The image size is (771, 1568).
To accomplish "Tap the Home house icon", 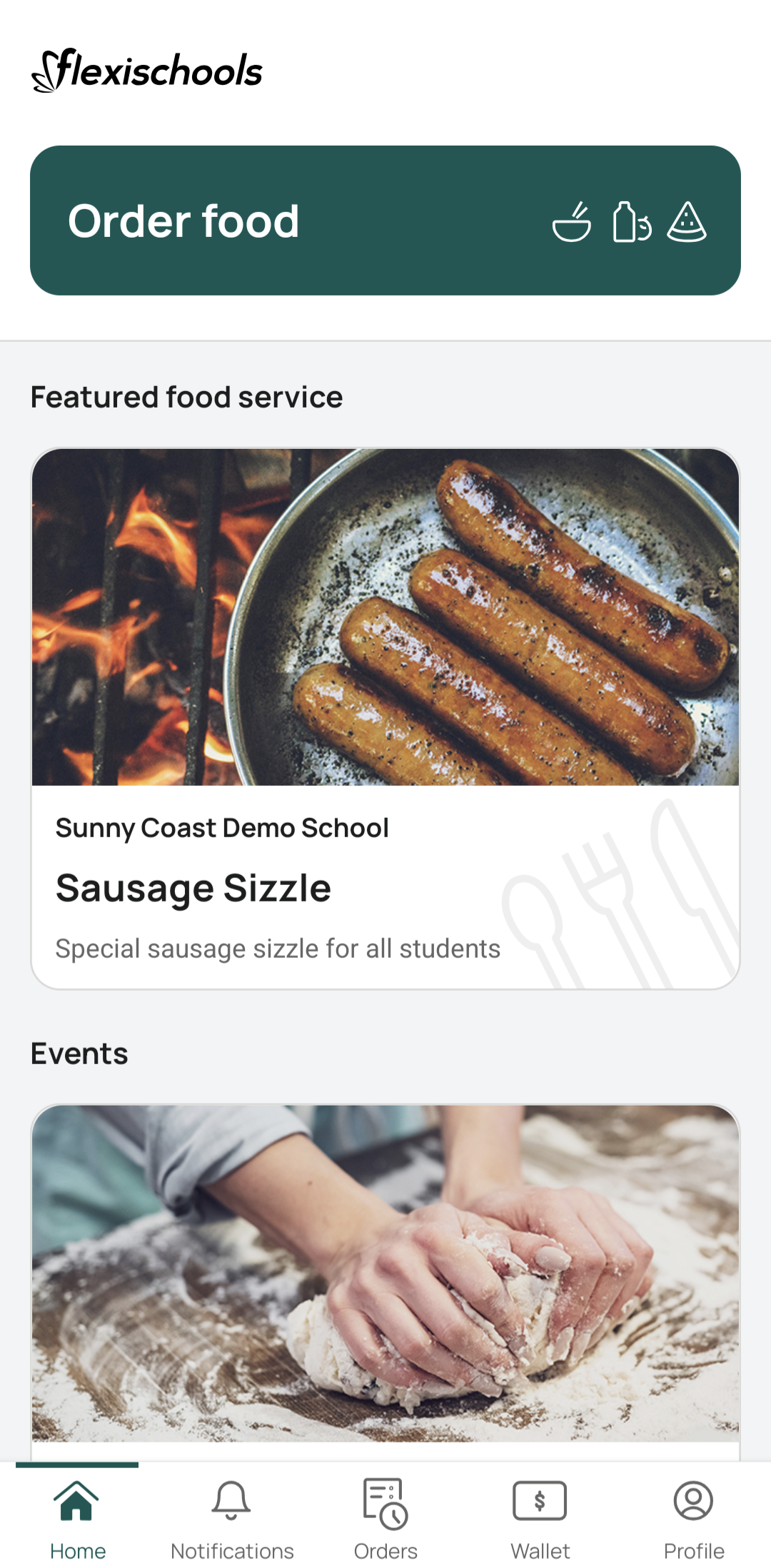I will 76,1500.
